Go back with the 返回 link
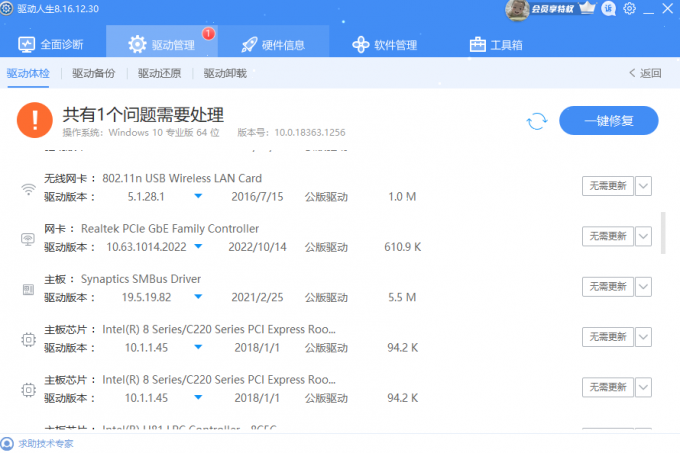This screenshot has height=453, width=680. (645, 73)
